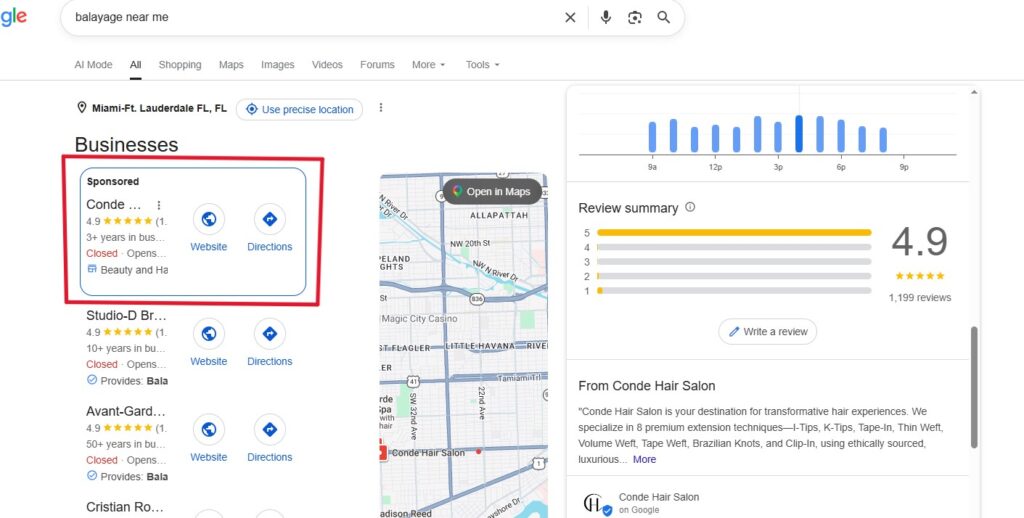The image size is (1024, 518).
Task: Click panel scroll-up arrow
Action: pos(974,93)
